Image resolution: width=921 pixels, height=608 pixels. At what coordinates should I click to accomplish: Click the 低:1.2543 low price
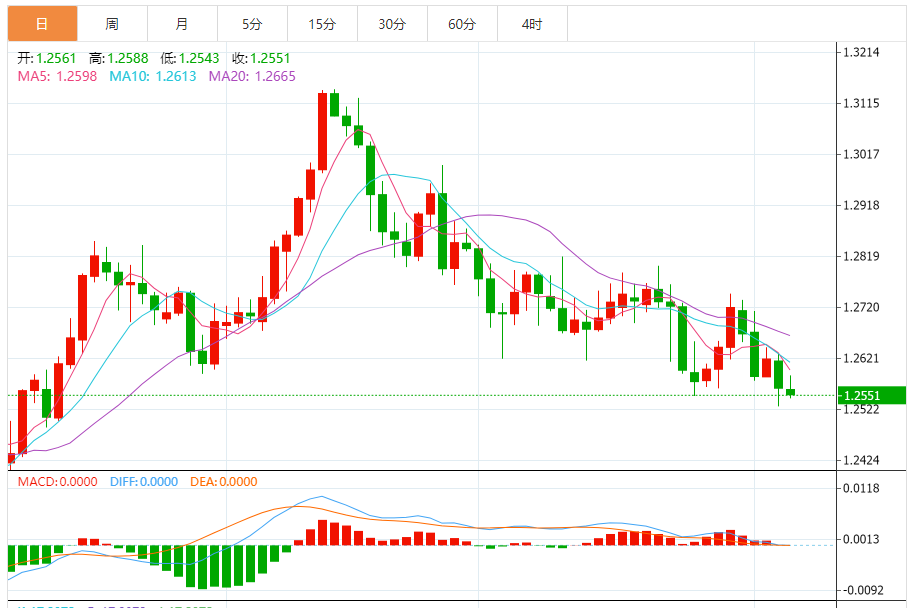pos(190,58)
